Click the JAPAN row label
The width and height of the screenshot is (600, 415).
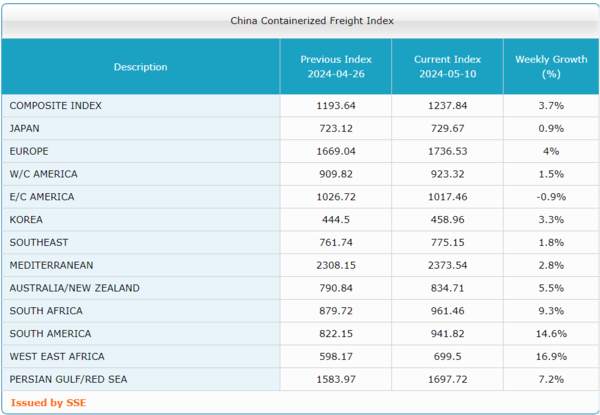pyautogui.click(x=25, y=128)
